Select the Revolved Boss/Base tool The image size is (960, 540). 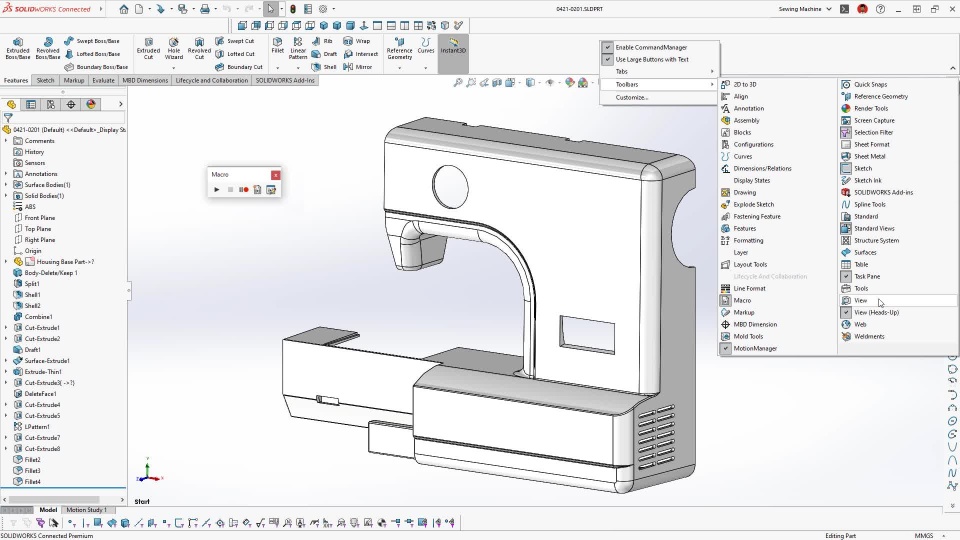48,49
